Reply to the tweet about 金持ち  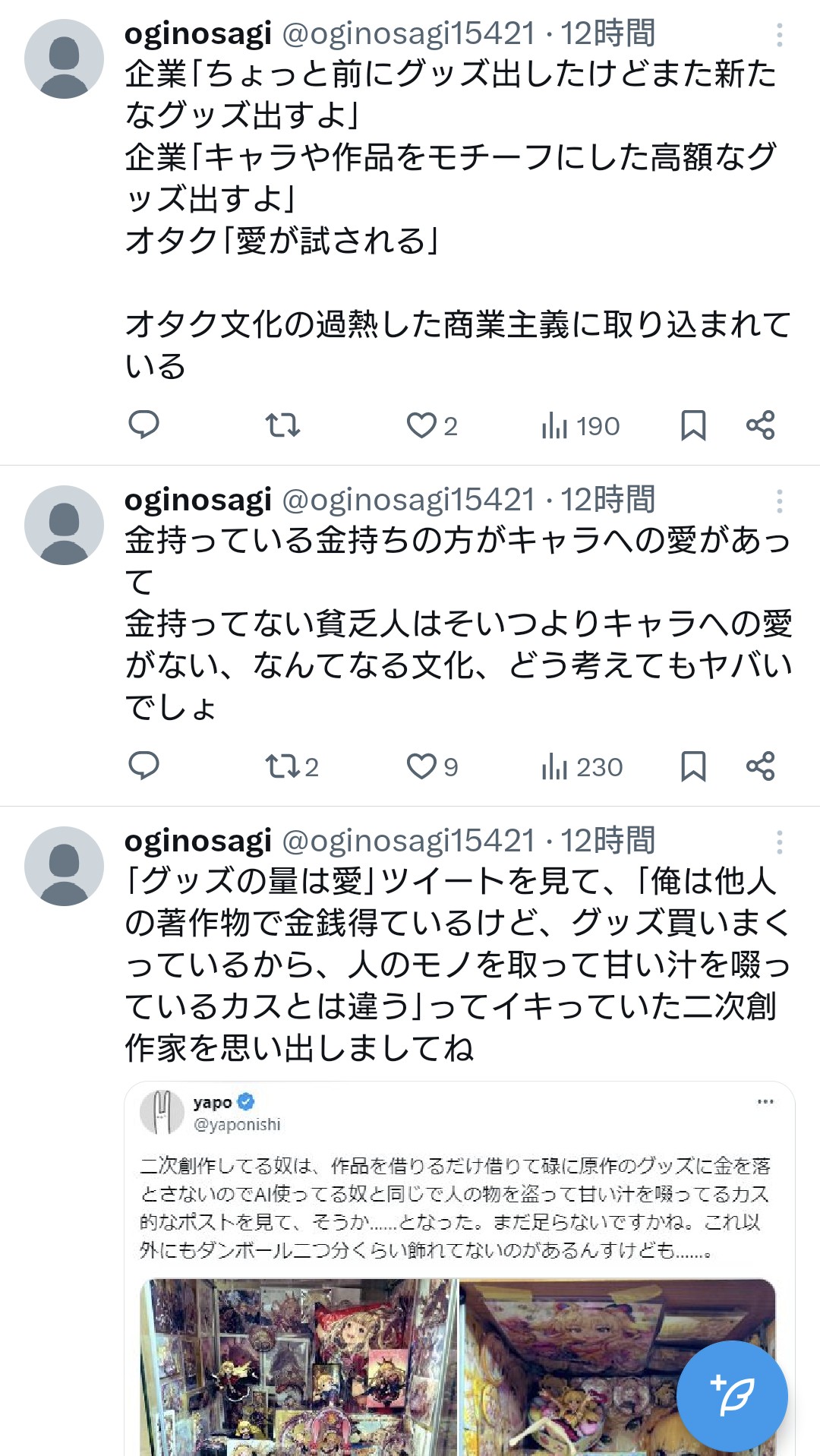[143, 766]
